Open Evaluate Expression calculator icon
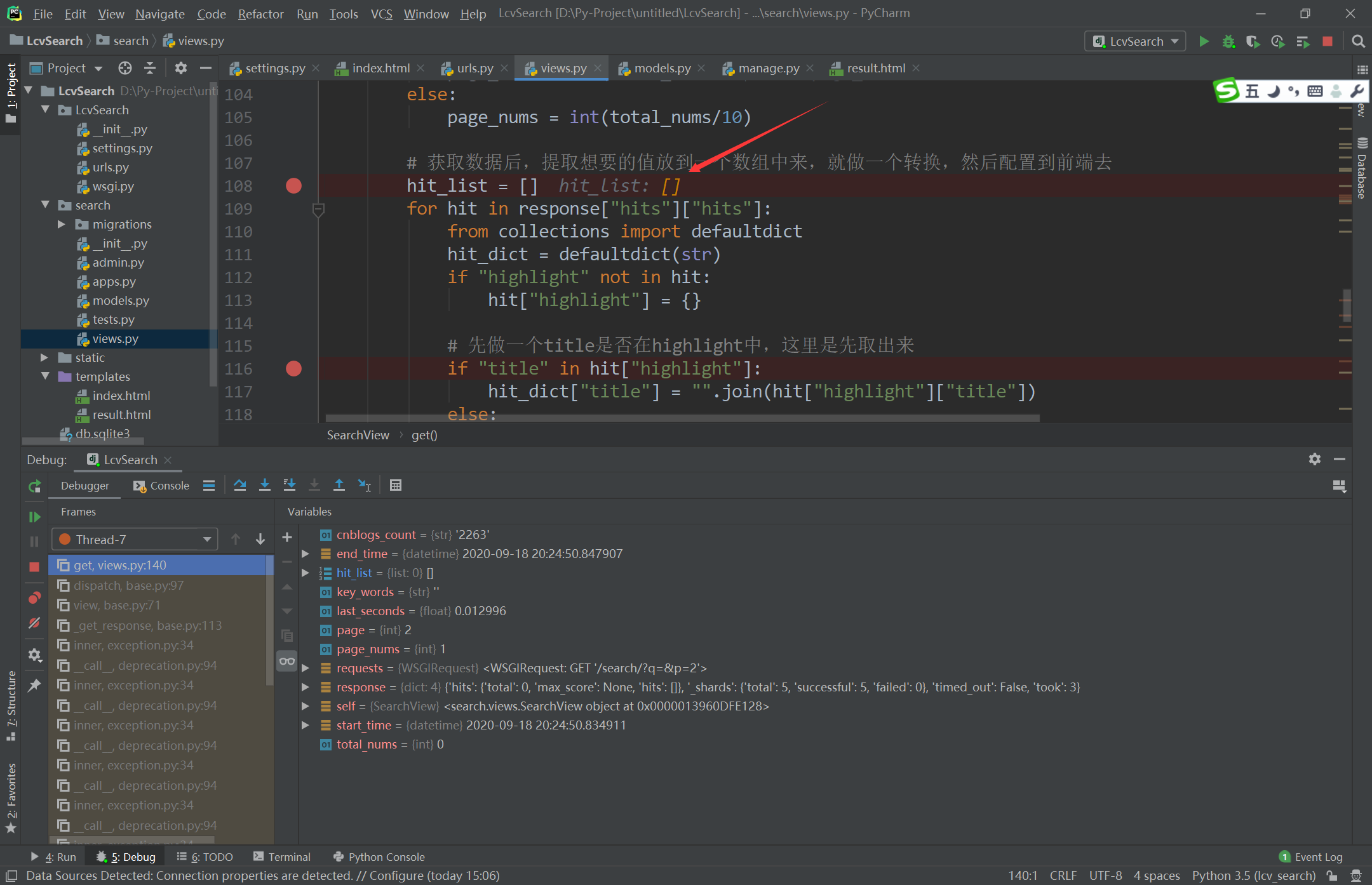 [396, 485]
